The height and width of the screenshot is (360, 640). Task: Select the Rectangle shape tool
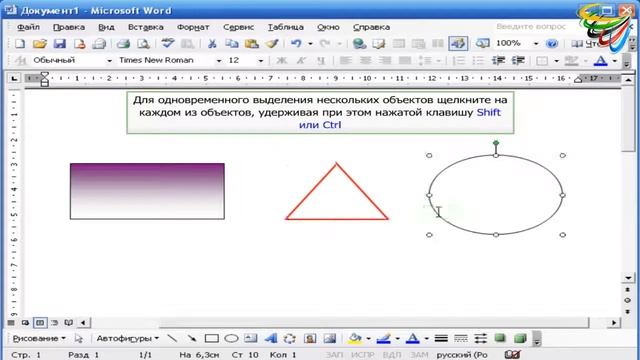[211, 338]
